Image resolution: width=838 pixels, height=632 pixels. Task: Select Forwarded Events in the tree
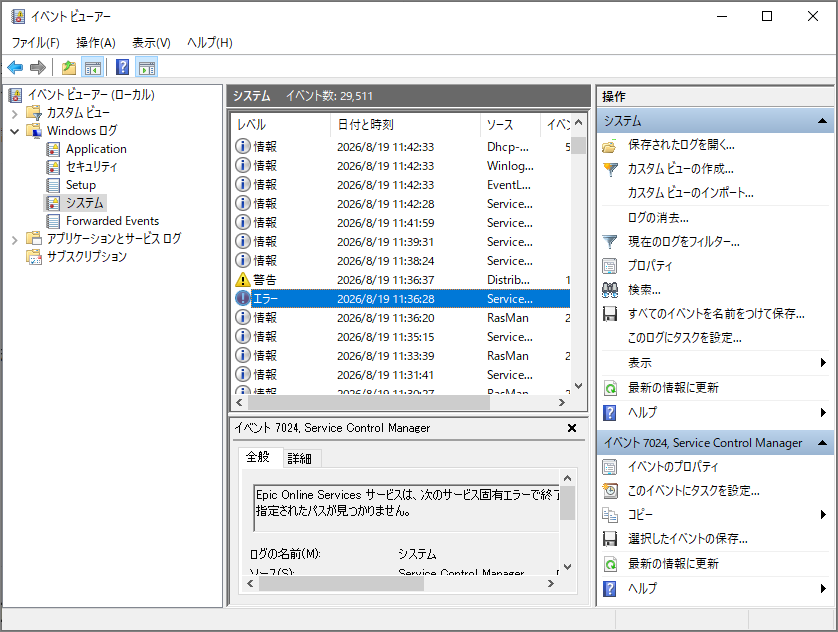click(x=112, y=221)
